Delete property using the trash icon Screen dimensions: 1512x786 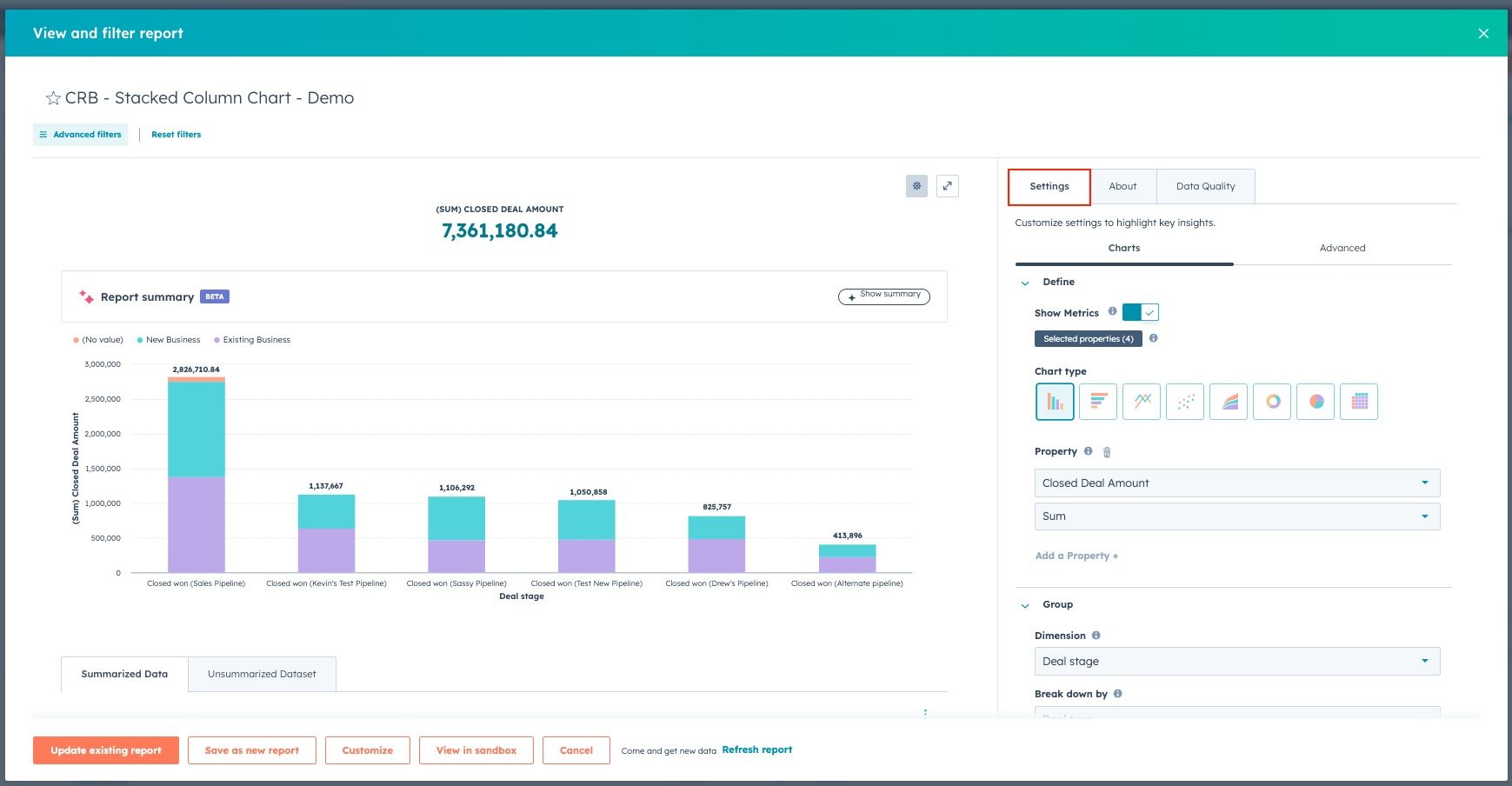[1107, 452]
